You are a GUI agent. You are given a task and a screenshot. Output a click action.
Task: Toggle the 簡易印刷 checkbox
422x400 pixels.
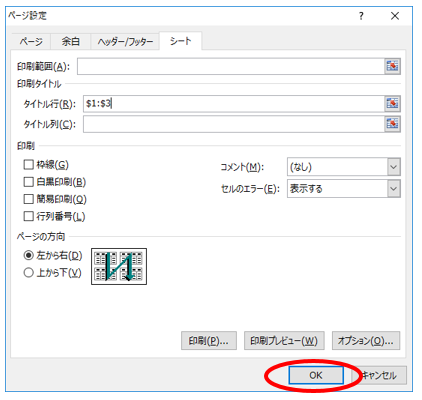[x=29, y=199]
